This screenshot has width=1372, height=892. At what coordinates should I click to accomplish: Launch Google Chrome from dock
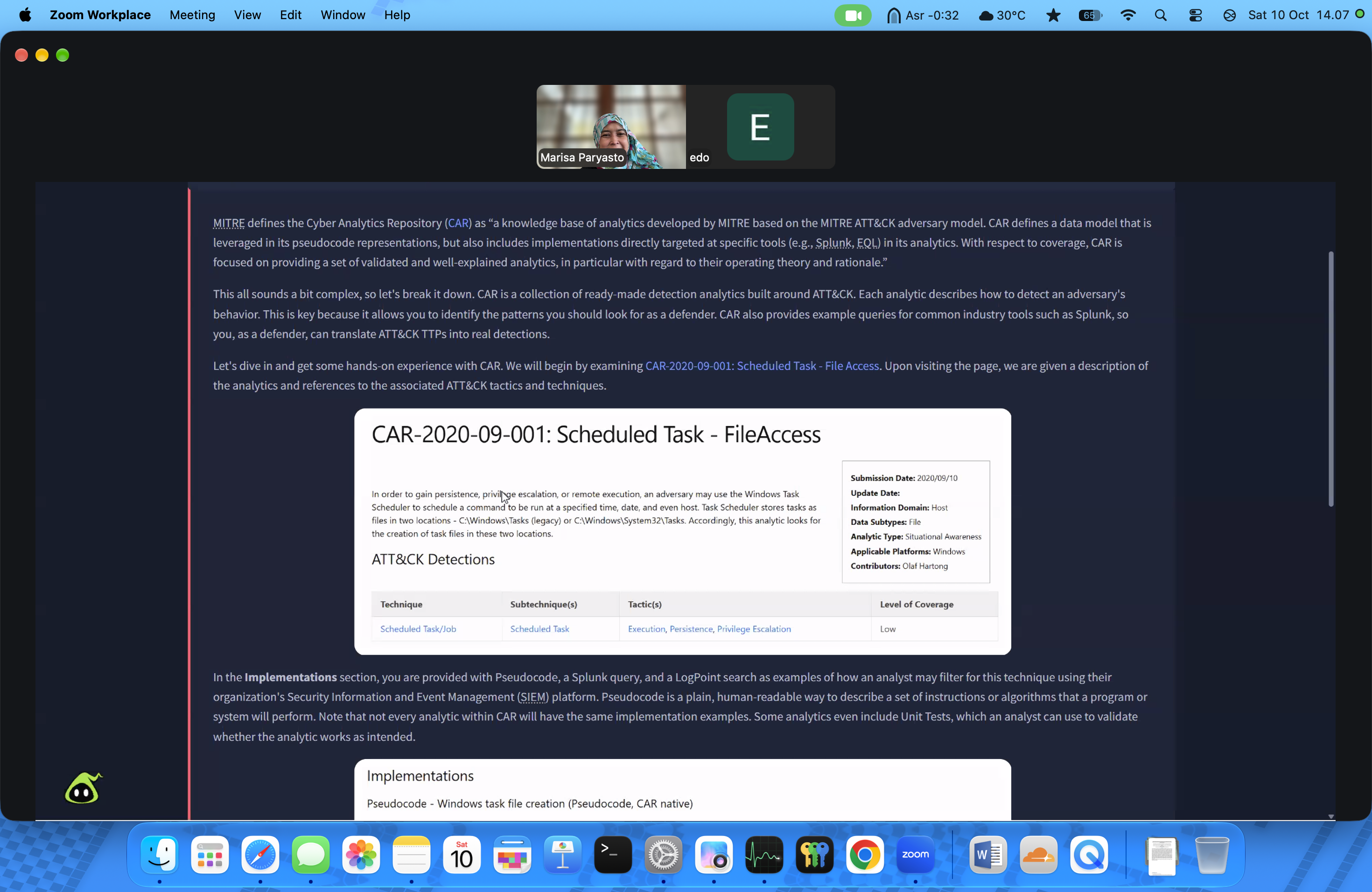click(x=865, y=854)
